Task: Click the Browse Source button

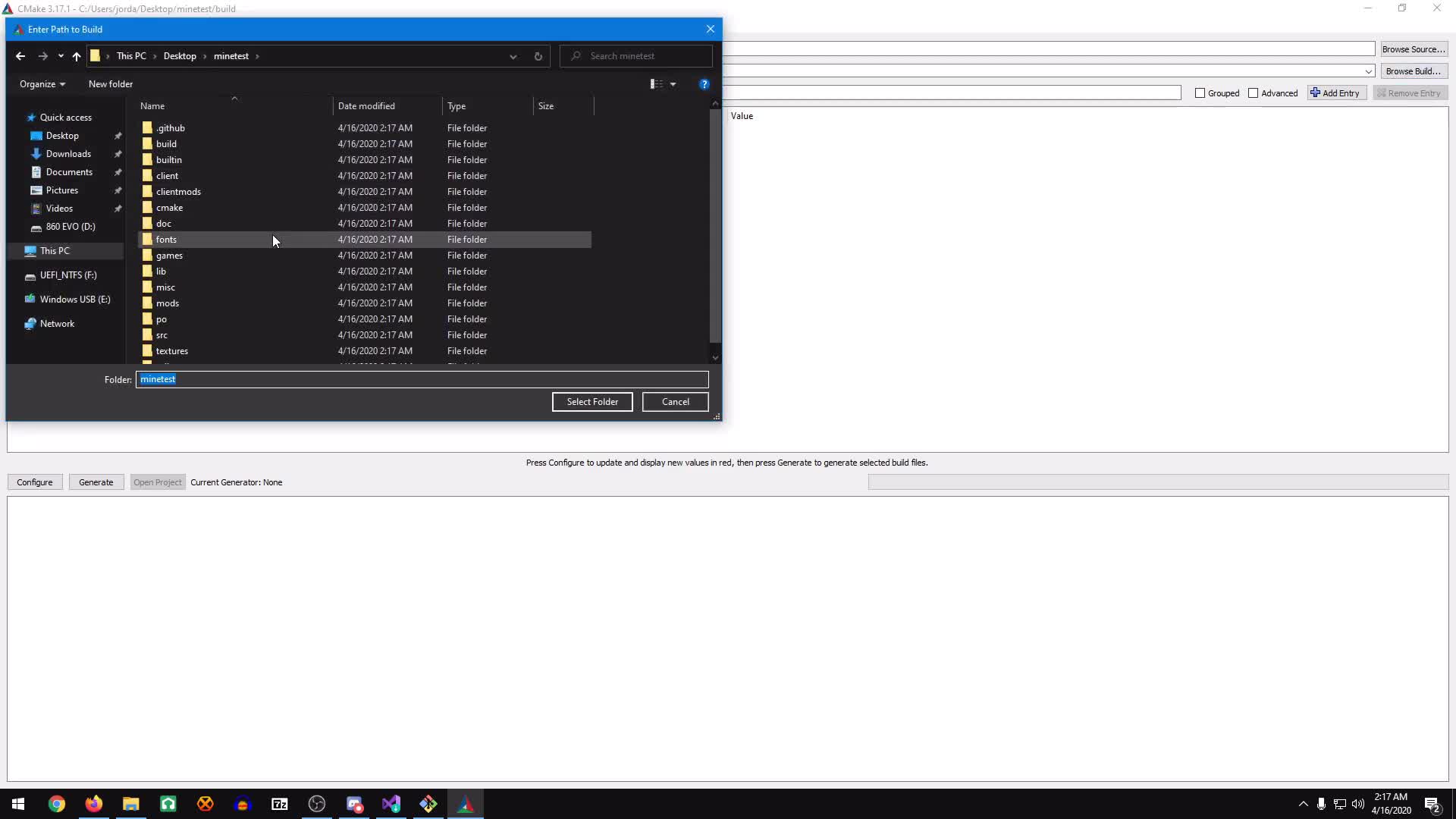Action: click(1414, 49)
